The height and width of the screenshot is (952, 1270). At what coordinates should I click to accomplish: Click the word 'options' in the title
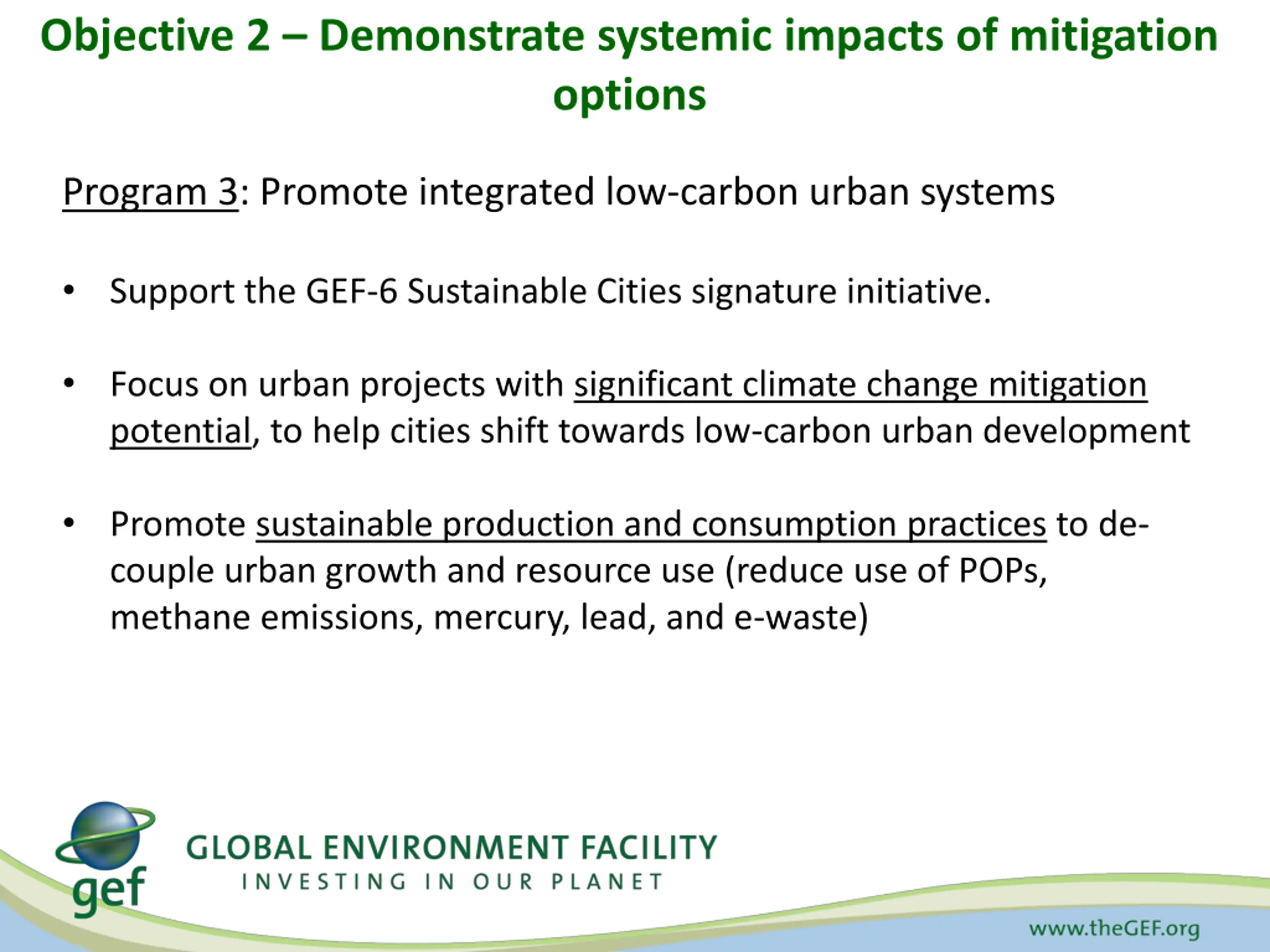(629, 95)
